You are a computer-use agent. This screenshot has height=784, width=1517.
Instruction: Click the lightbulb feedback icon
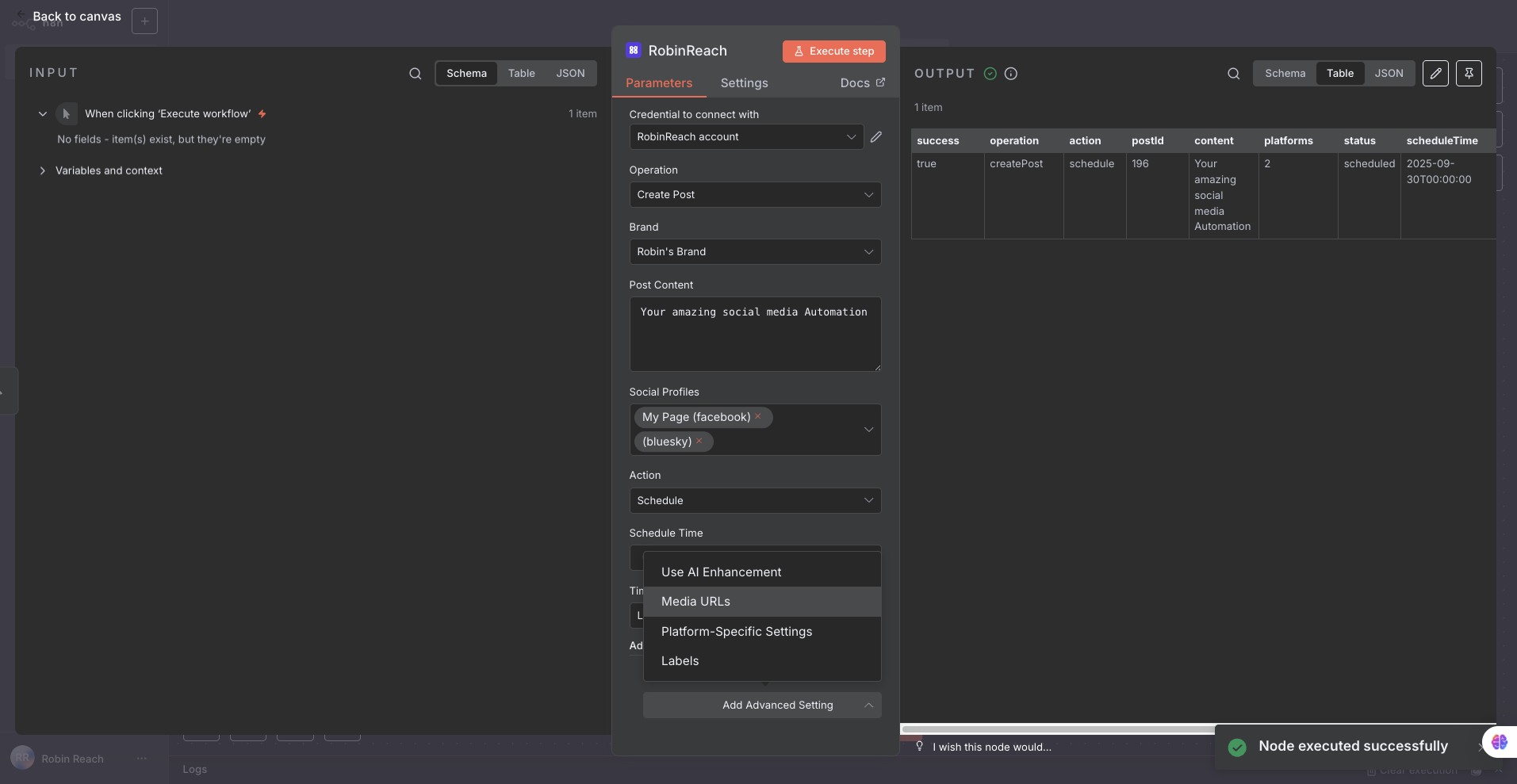pos(920,746)
